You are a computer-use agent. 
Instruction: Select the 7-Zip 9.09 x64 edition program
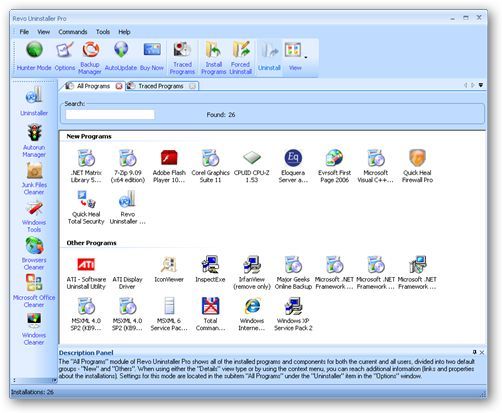point(128,166)
